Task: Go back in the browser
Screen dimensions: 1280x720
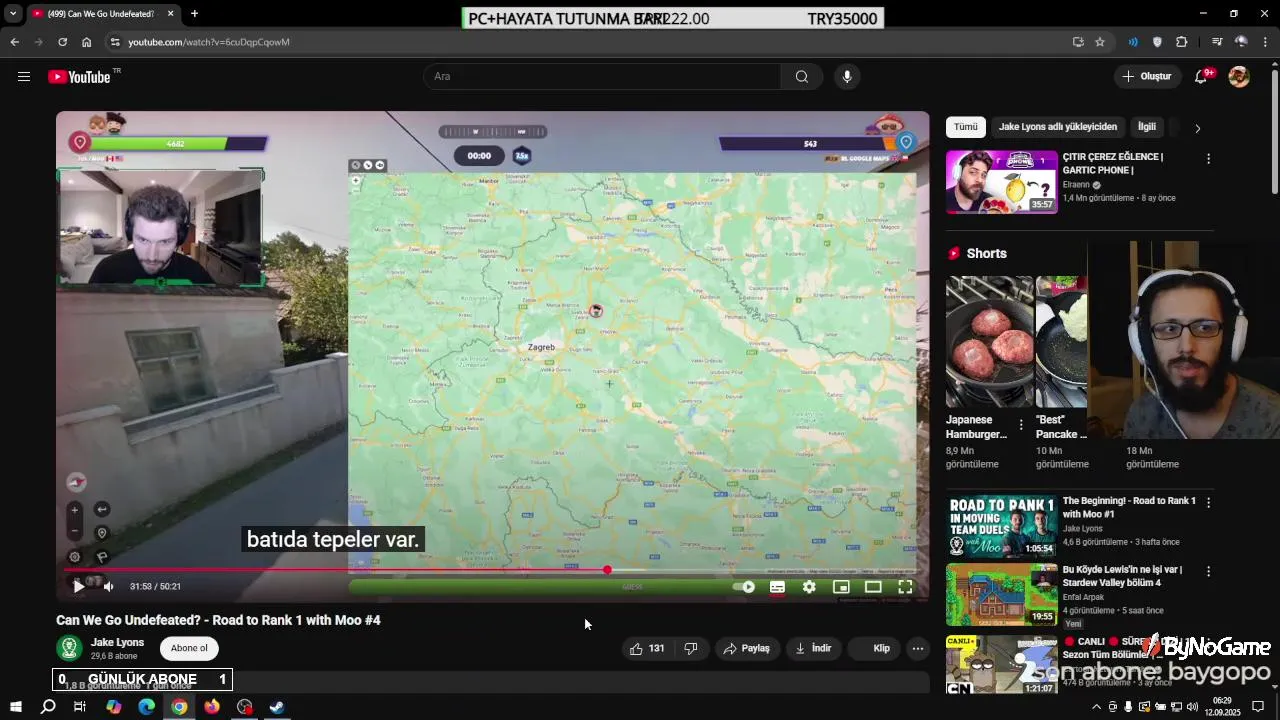Action: pos(14,42)
